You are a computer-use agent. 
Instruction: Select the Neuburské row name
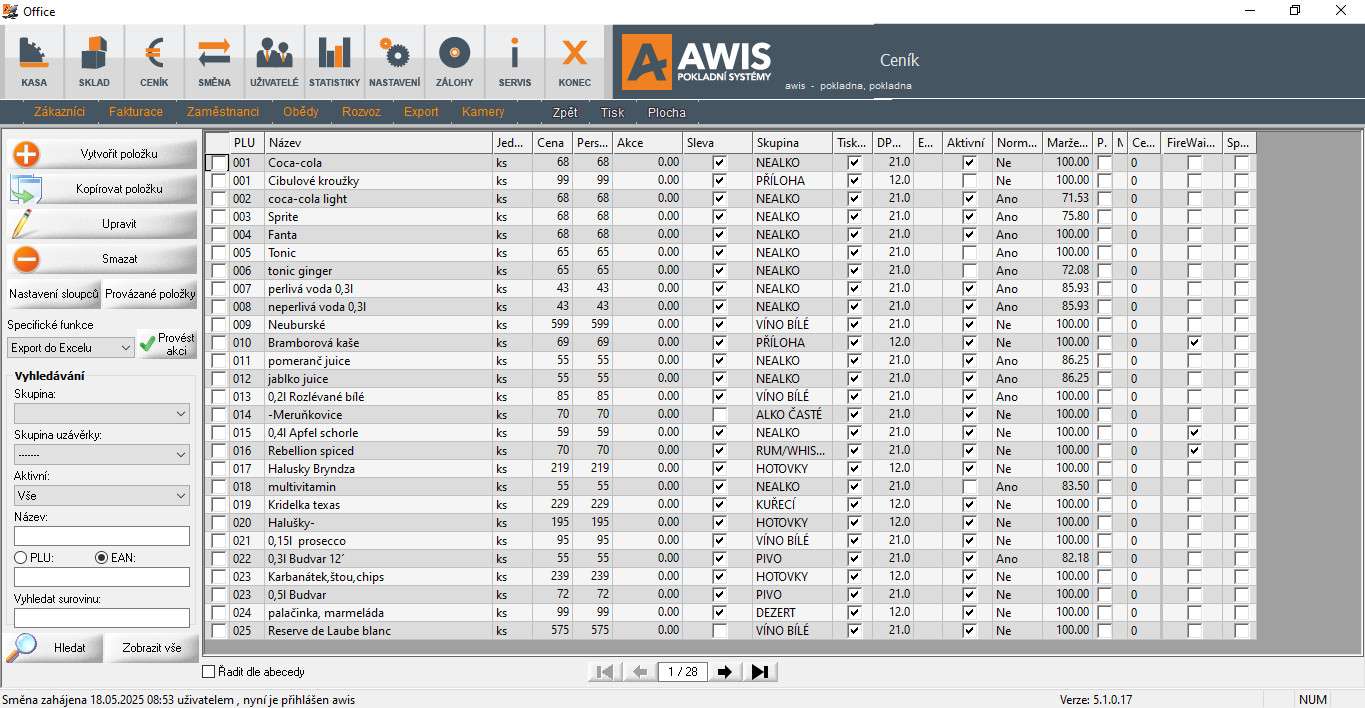297,325
